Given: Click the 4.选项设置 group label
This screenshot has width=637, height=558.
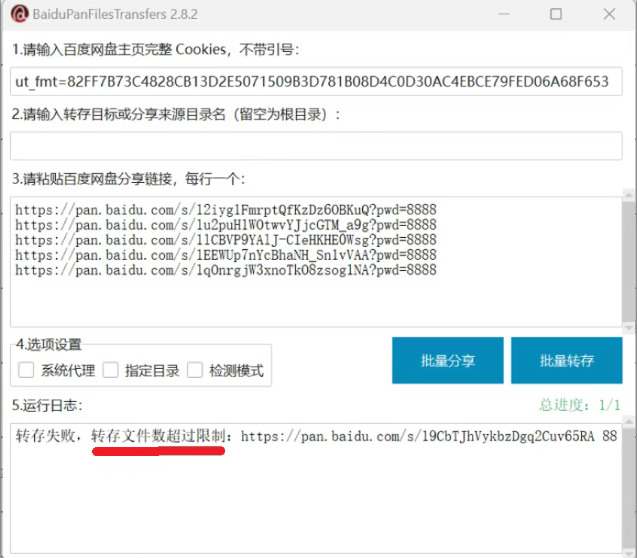Looking at the screenshot, I should pyautogui.click(x=49, y=344).
